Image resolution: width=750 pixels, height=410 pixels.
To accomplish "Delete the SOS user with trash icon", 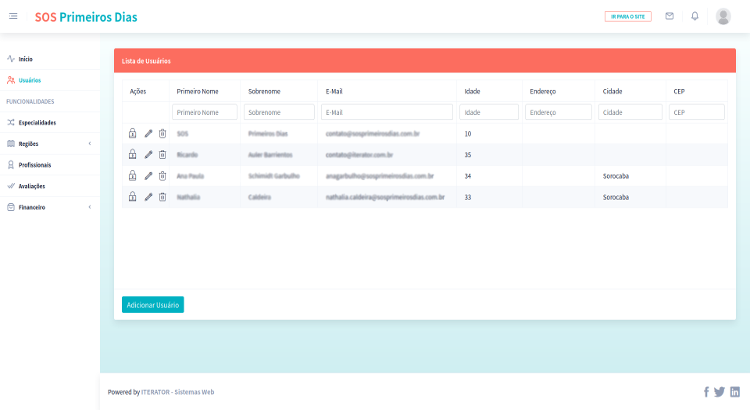I will [163, 133].
